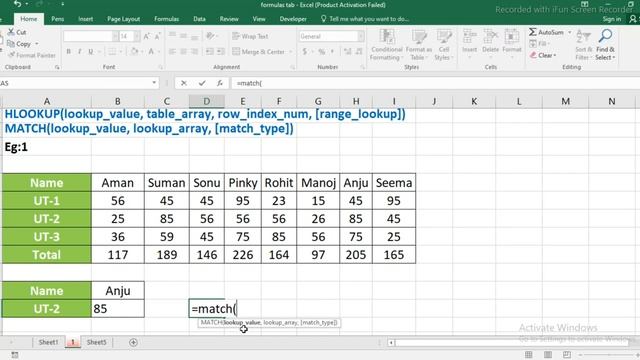Add a new sheet with plus button
The width and height of the screenshot is (640, 360).
pyautogui.click(x=133, y=342)
